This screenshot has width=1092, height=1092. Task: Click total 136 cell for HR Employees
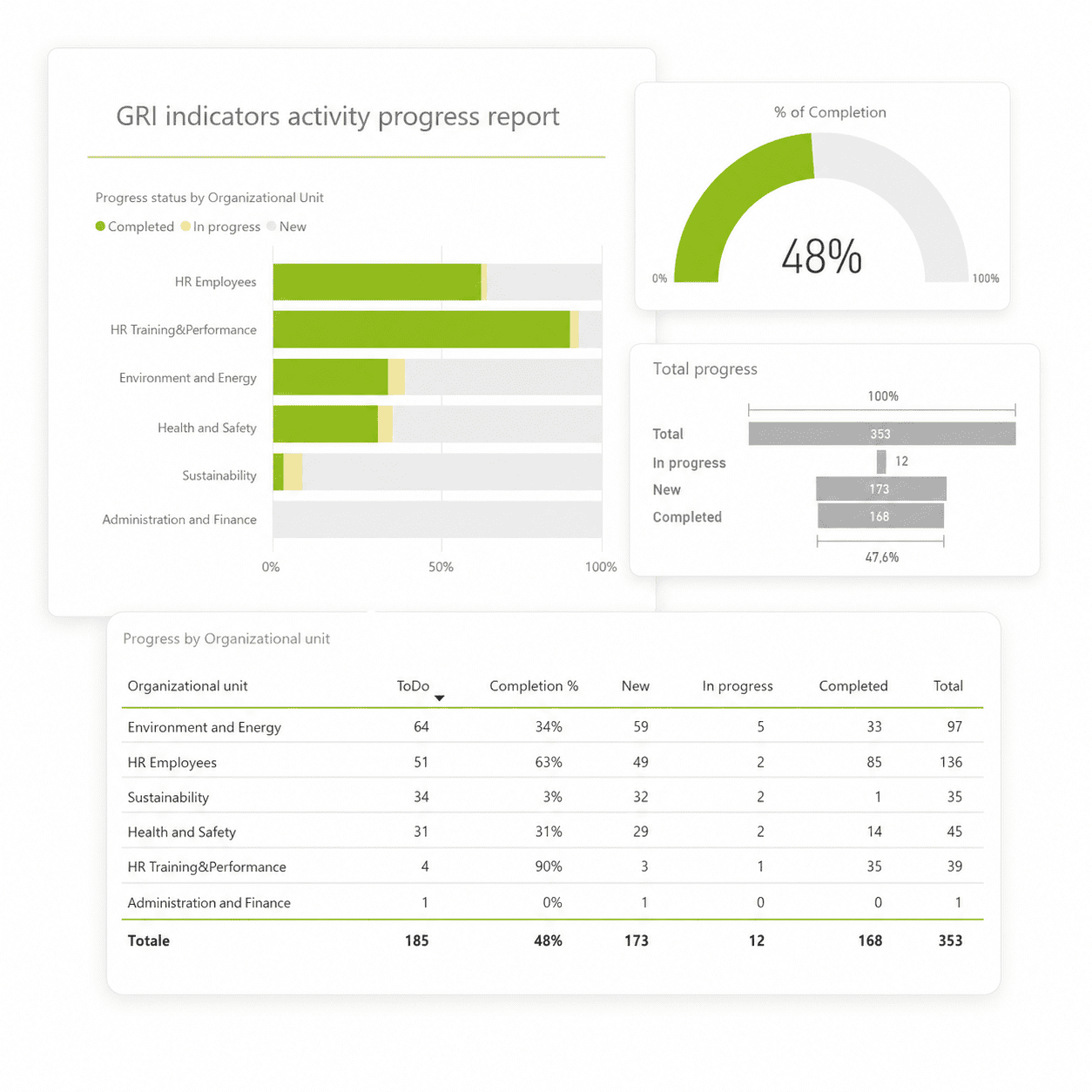(951, 762)
